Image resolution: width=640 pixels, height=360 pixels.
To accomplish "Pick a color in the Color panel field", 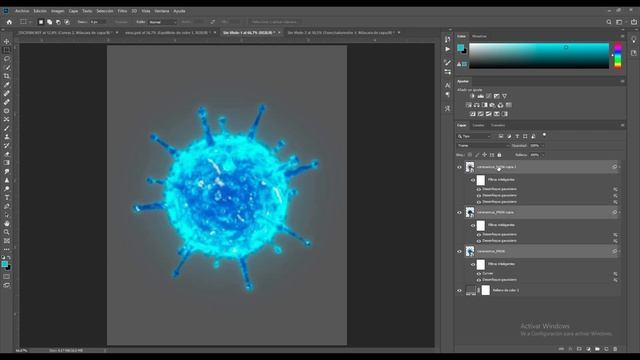I will pos(539,56).
